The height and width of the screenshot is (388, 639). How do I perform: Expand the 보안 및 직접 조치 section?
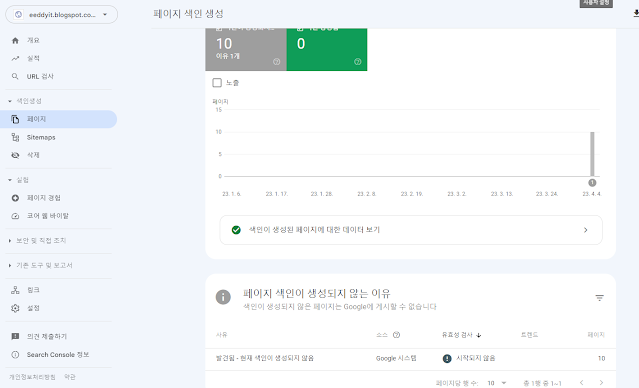[x=37, y=240]
